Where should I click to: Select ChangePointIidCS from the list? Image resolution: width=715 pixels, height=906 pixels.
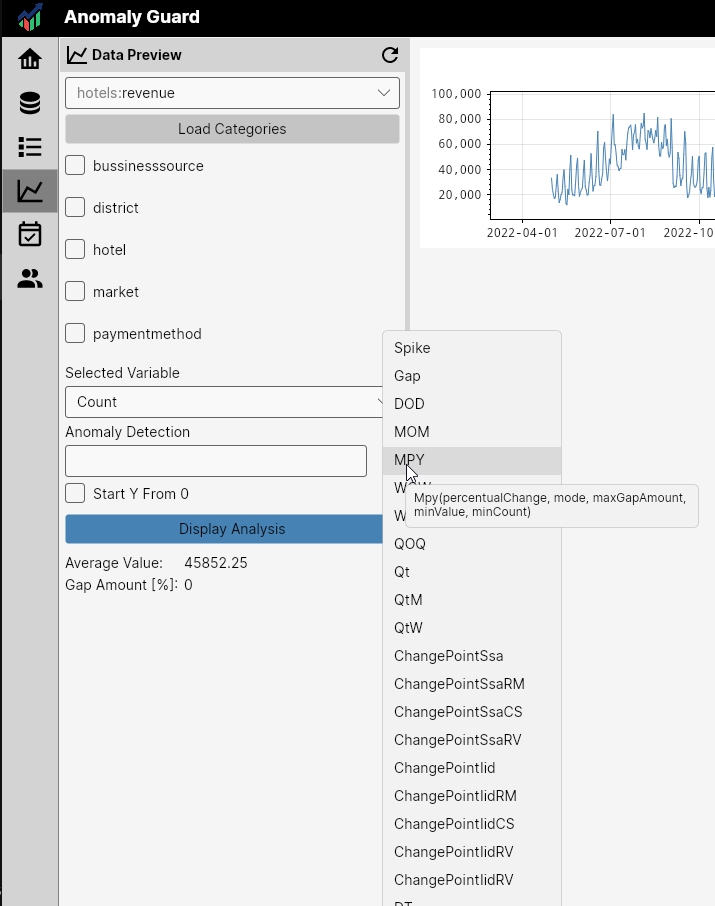472,824
